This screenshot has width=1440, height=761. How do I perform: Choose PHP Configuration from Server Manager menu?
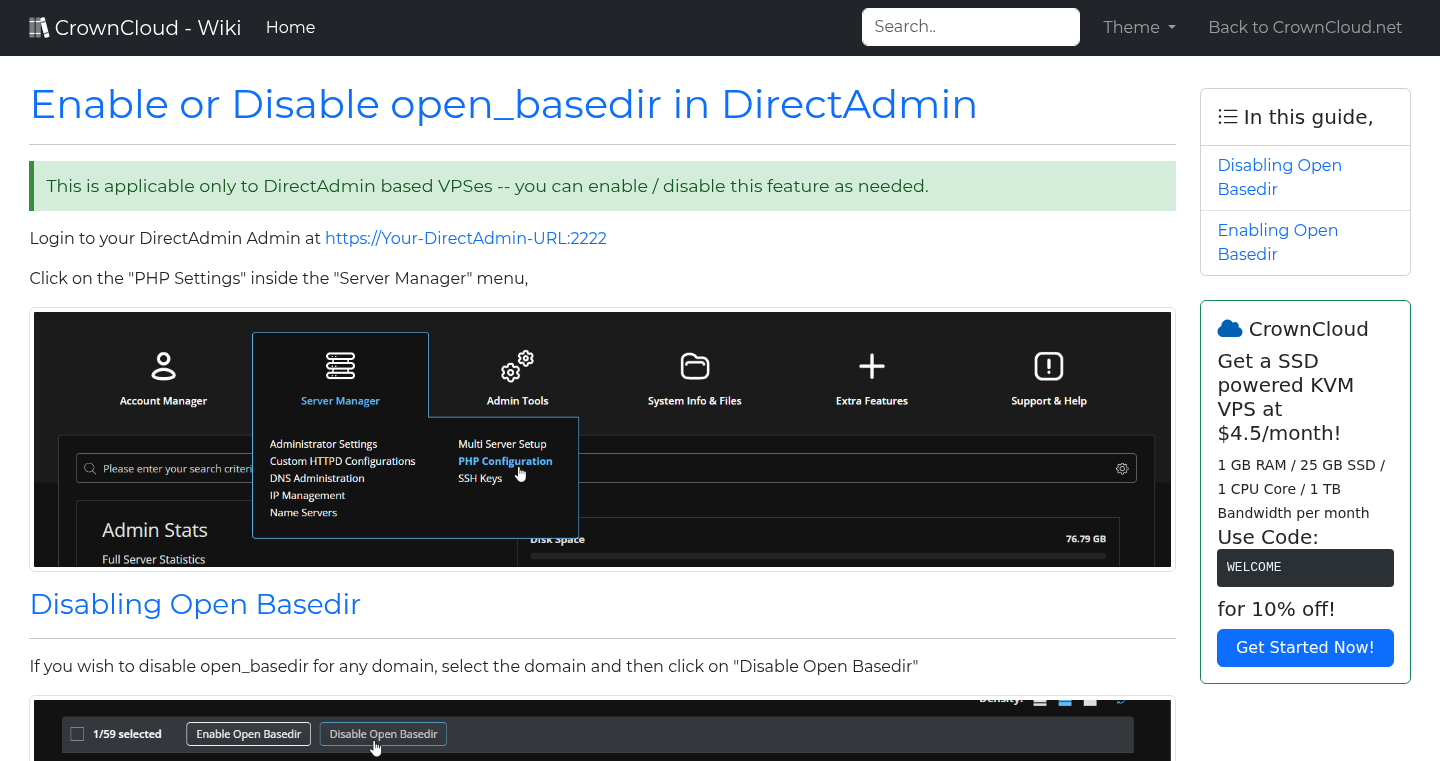pyautogui.click(x=505, y=461)
